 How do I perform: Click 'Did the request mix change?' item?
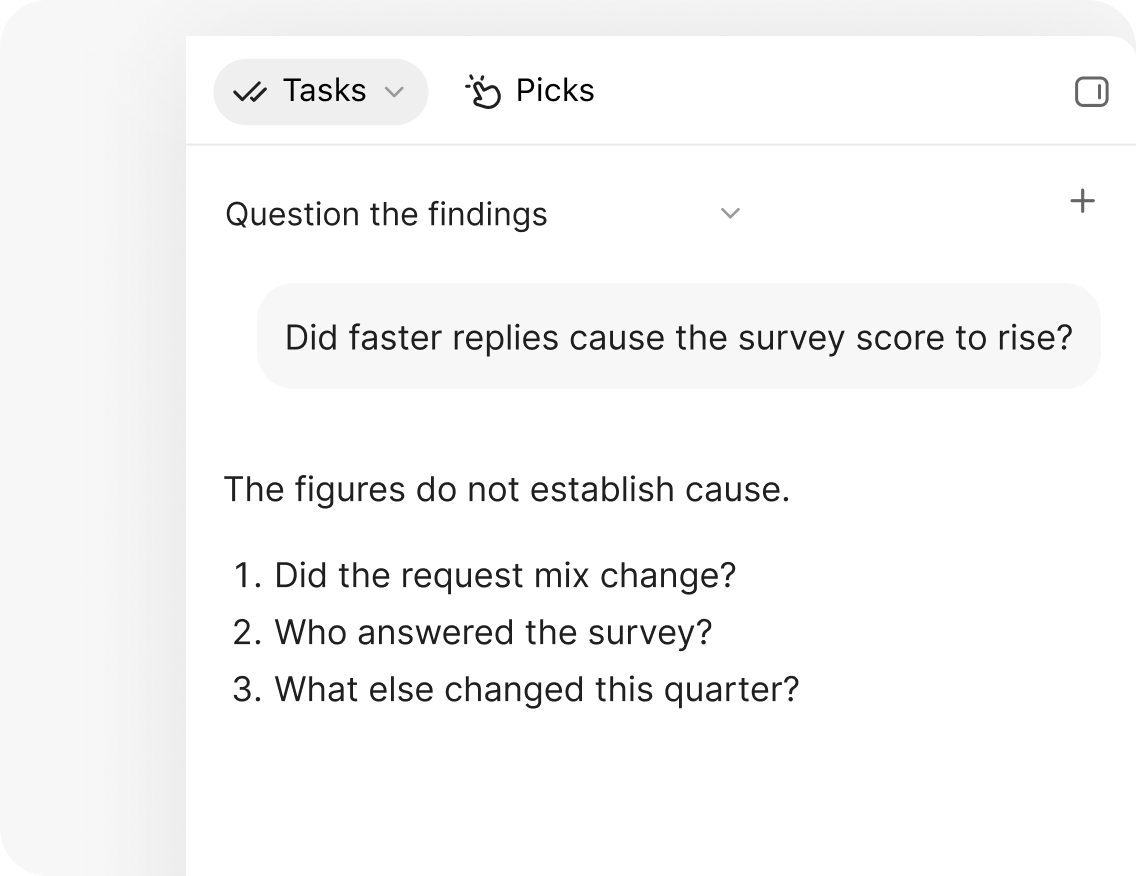[505, 575]
